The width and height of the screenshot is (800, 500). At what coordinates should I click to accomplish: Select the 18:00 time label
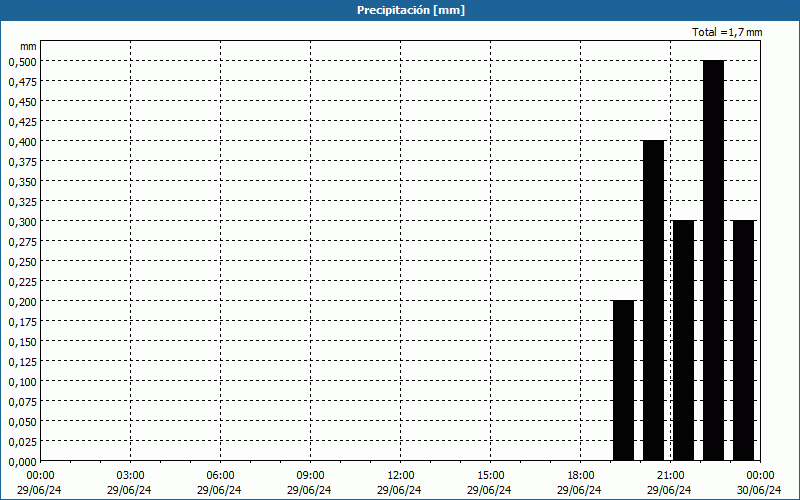[x=581, y=476]
